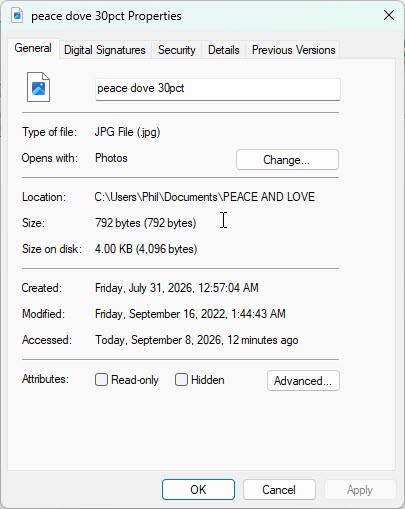The height and width of the screenshot is (509, 405).
Task: Switch to the Digital Signatures tab
Action: [x=105, y=50]
